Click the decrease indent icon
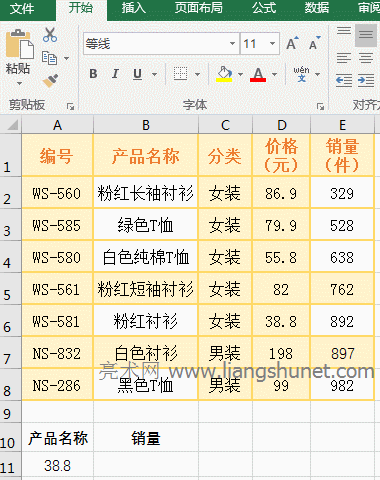This screenshot has width=380, height=480. pos(344,80)
